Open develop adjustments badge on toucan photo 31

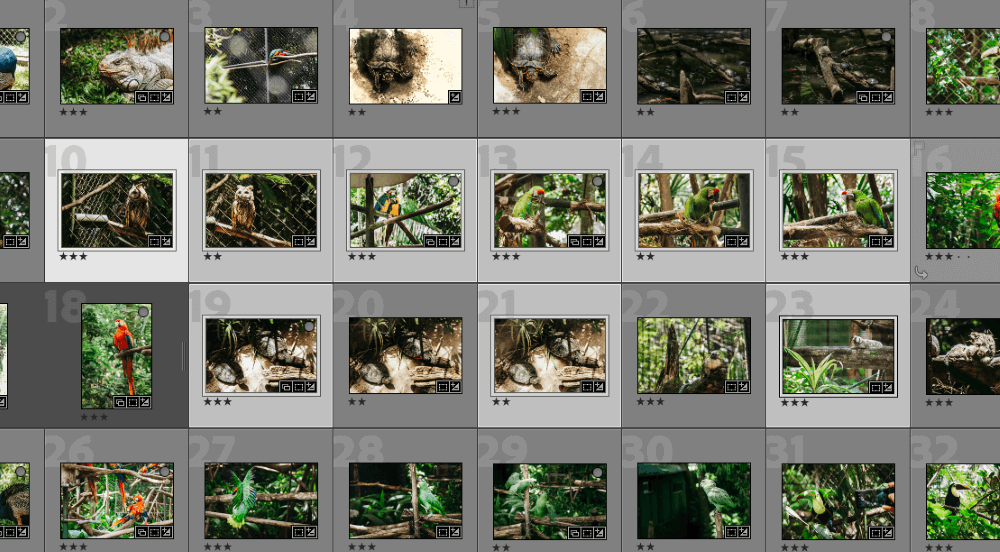pos(888,532)
